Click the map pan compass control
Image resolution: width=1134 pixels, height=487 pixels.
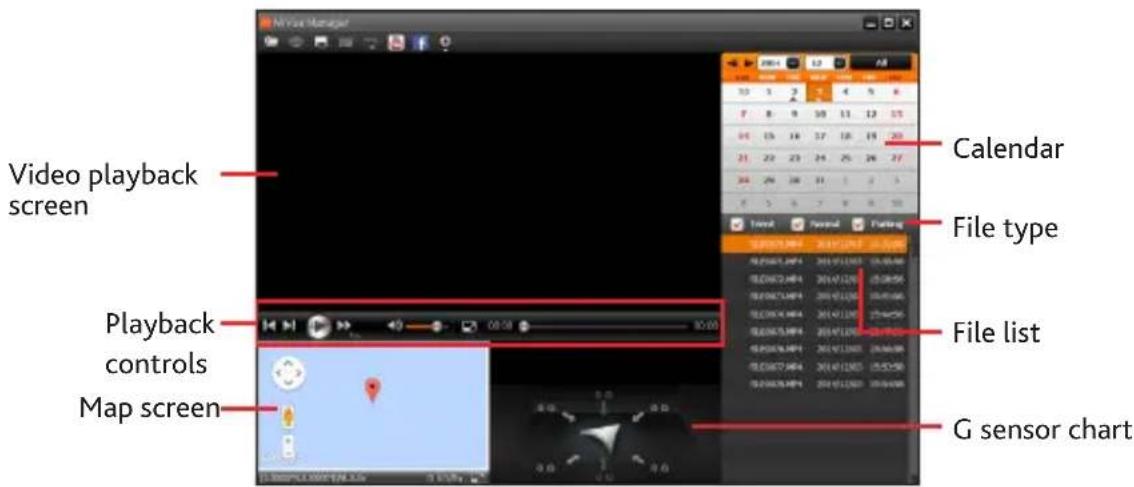tap(289, 373)
